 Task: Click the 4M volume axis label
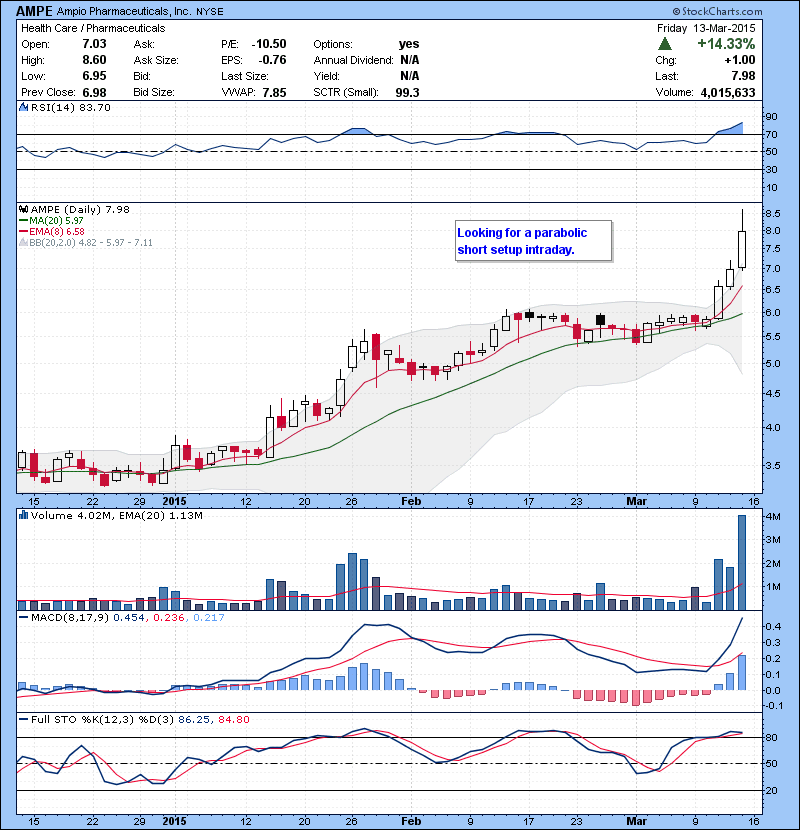[773, 517]
